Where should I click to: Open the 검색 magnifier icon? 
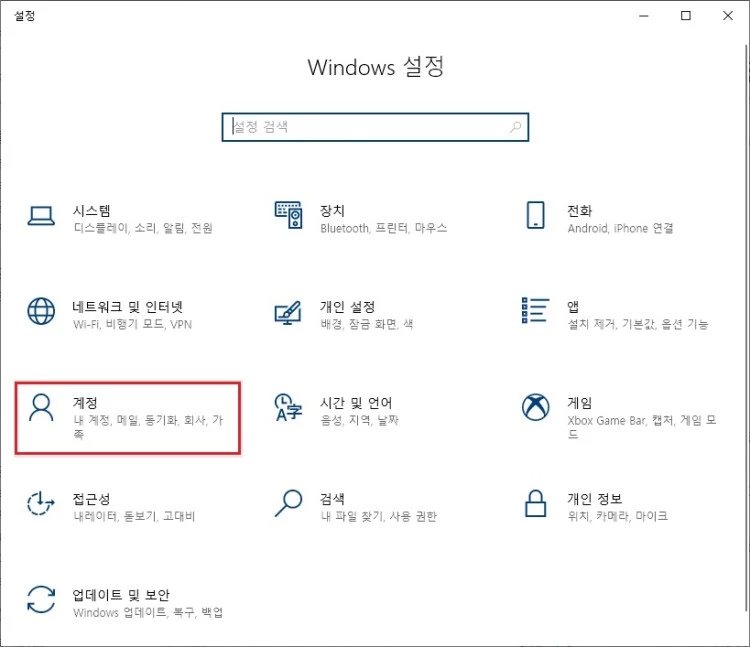288,503
